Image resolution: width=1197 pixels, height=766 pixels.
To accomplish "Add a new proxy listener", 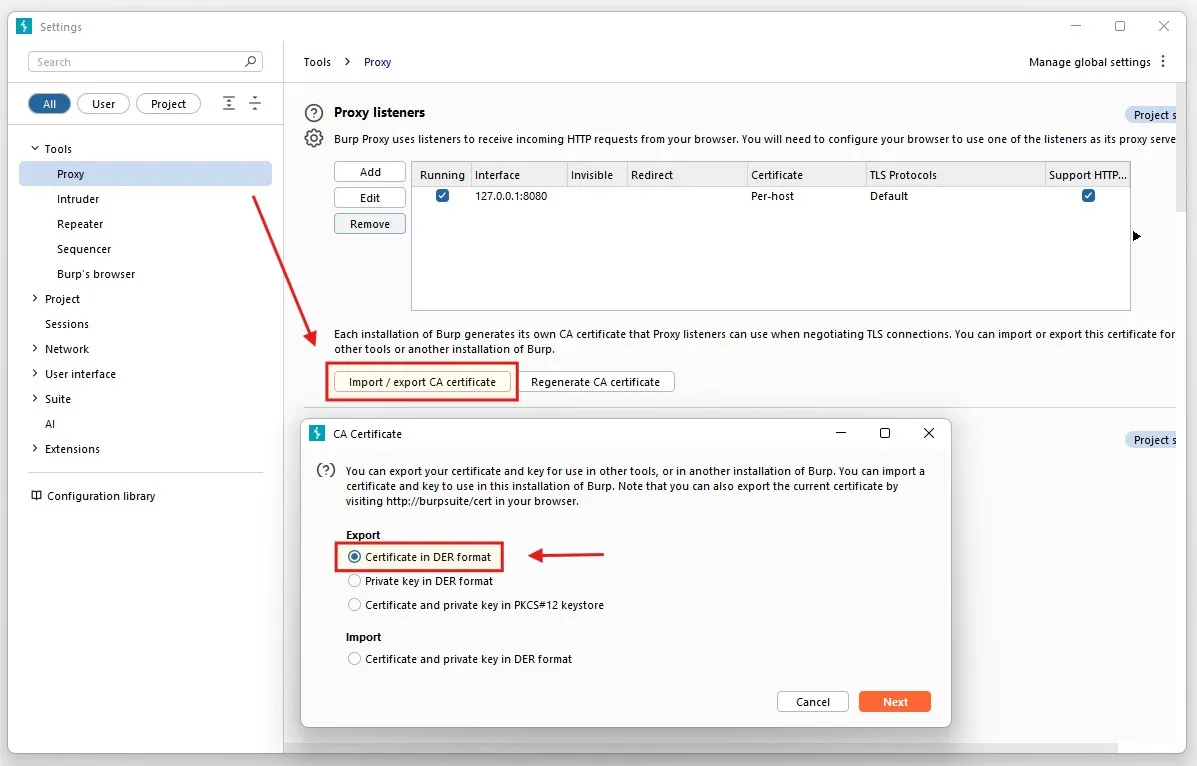I will coord(370,172).
